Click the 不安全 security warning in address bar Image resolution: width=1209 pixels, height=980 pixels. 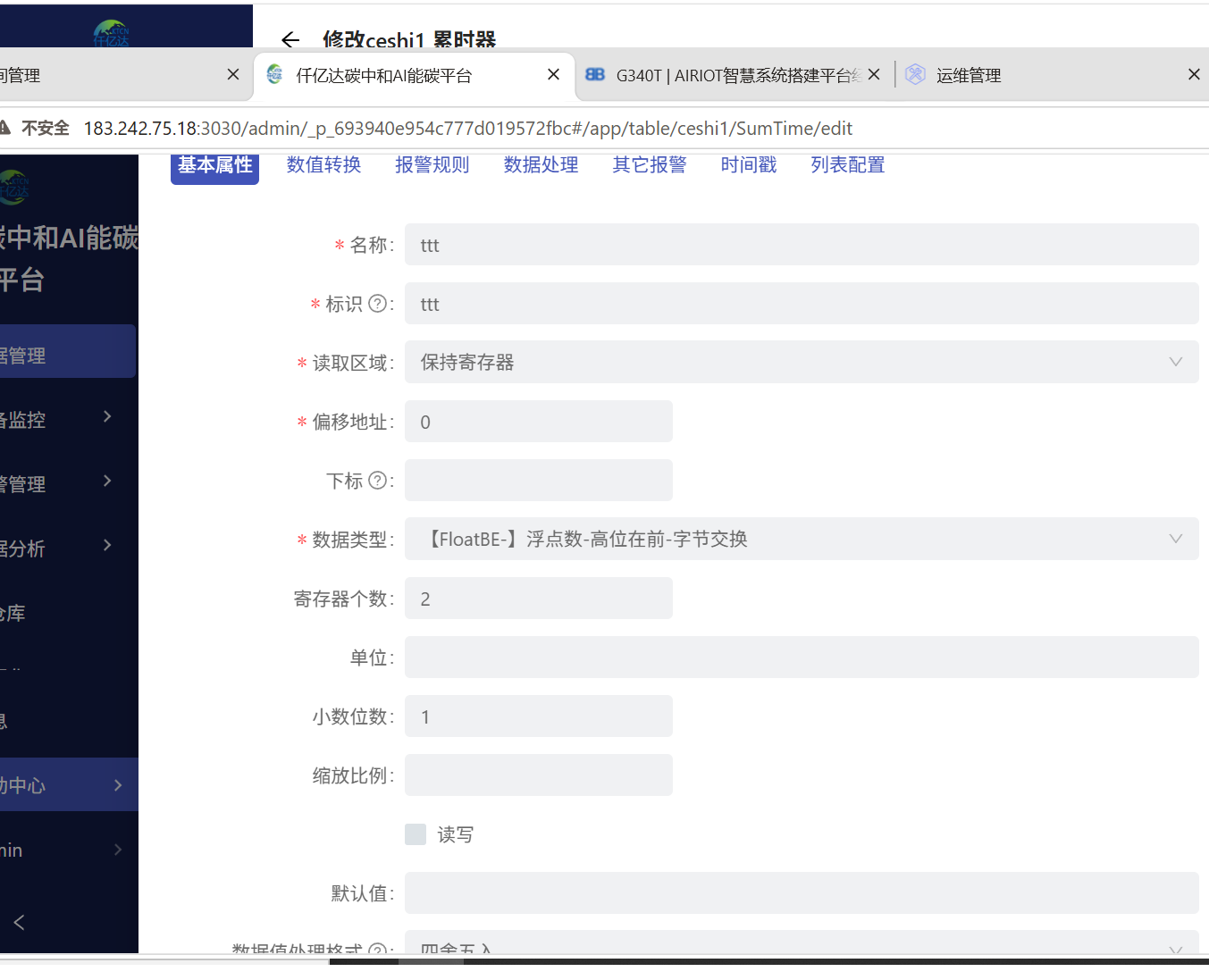(35, 128)
